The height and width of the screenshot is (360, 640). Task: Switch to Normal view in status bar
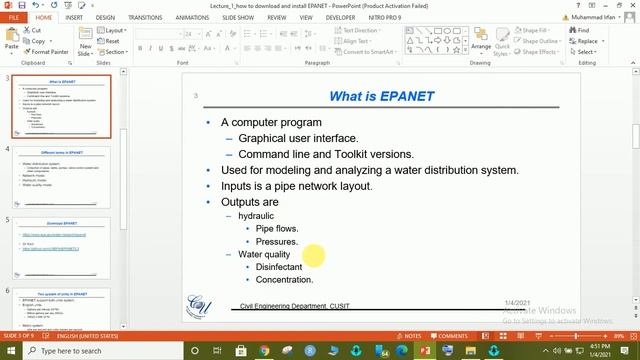click(485, 336)
